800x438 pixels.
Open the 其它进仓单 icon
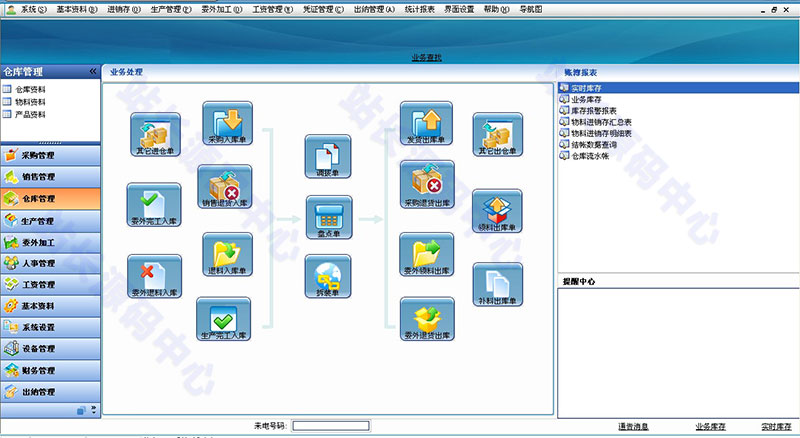[155, 134]
